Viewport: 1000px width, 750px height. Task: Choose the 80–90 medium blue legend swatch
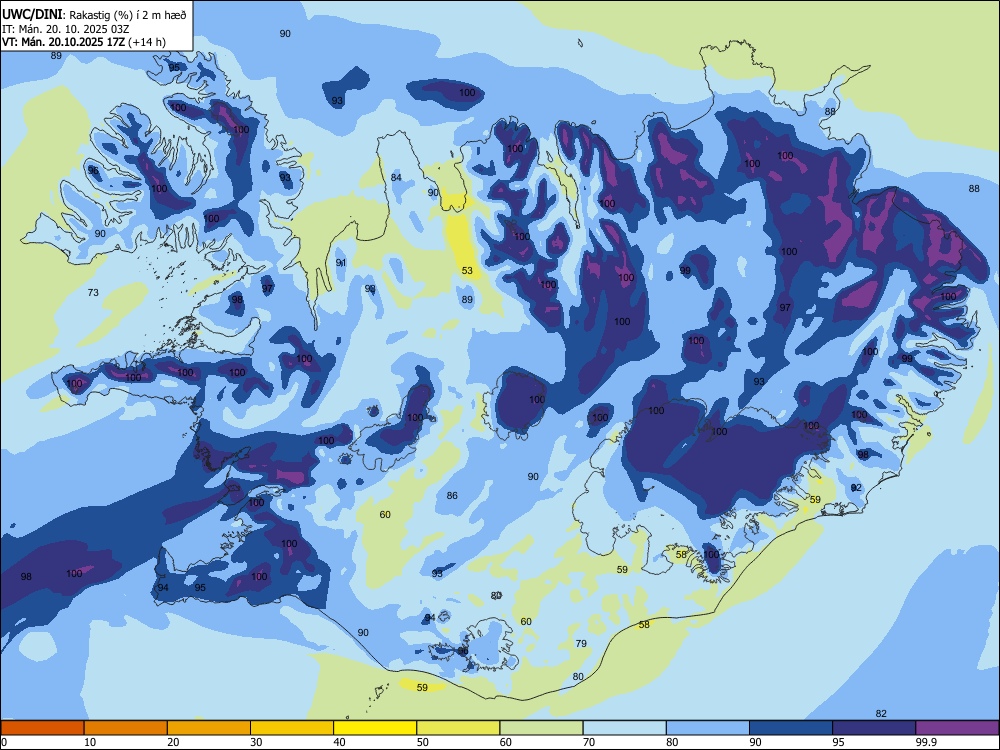pyautogui.click(x=707, y=728)
